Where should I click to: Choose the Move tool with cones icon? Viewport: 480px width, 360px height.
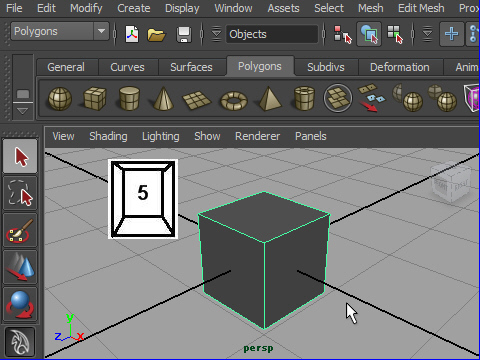pyautogui.click(x=20, y=267)
